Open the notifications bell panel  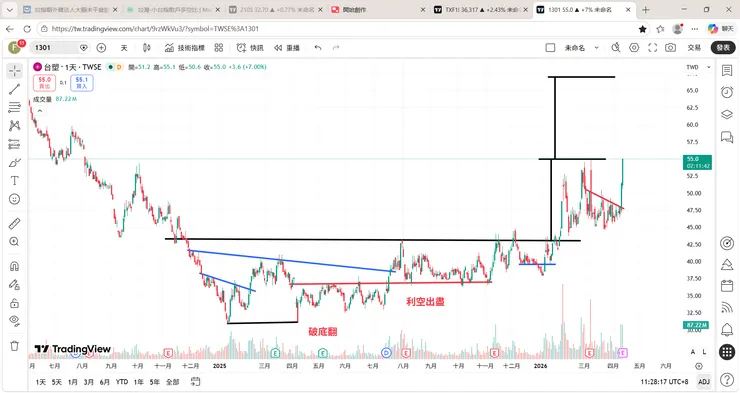click(x=727, y=329)
